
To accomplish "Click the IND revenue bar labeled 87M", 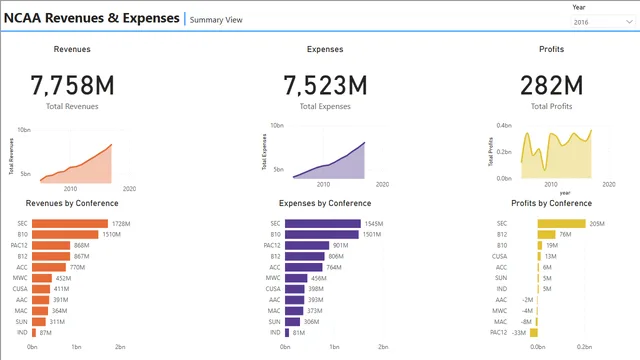I will pyautogui.click(x=34, y=333).
